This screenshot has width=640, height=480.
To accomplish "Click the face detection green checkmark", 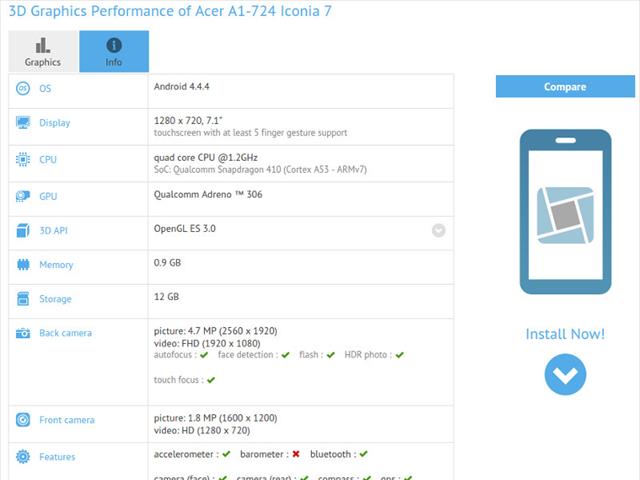I will point(285,355).
